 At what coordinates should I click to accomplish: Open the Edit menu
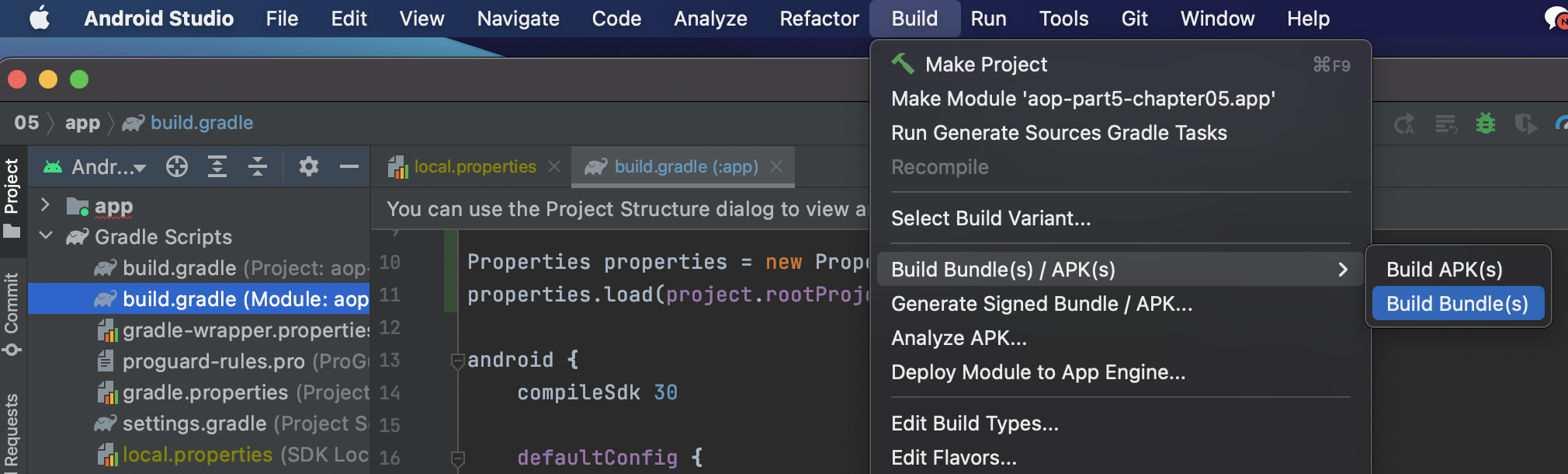pos(349,18)
